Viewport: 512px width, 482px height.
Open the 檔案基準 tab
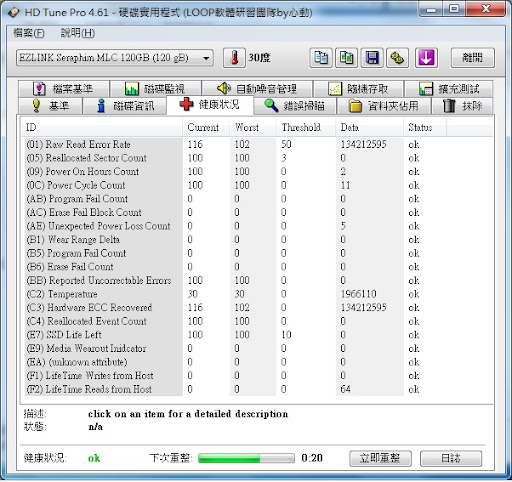(x=64, y=89)
